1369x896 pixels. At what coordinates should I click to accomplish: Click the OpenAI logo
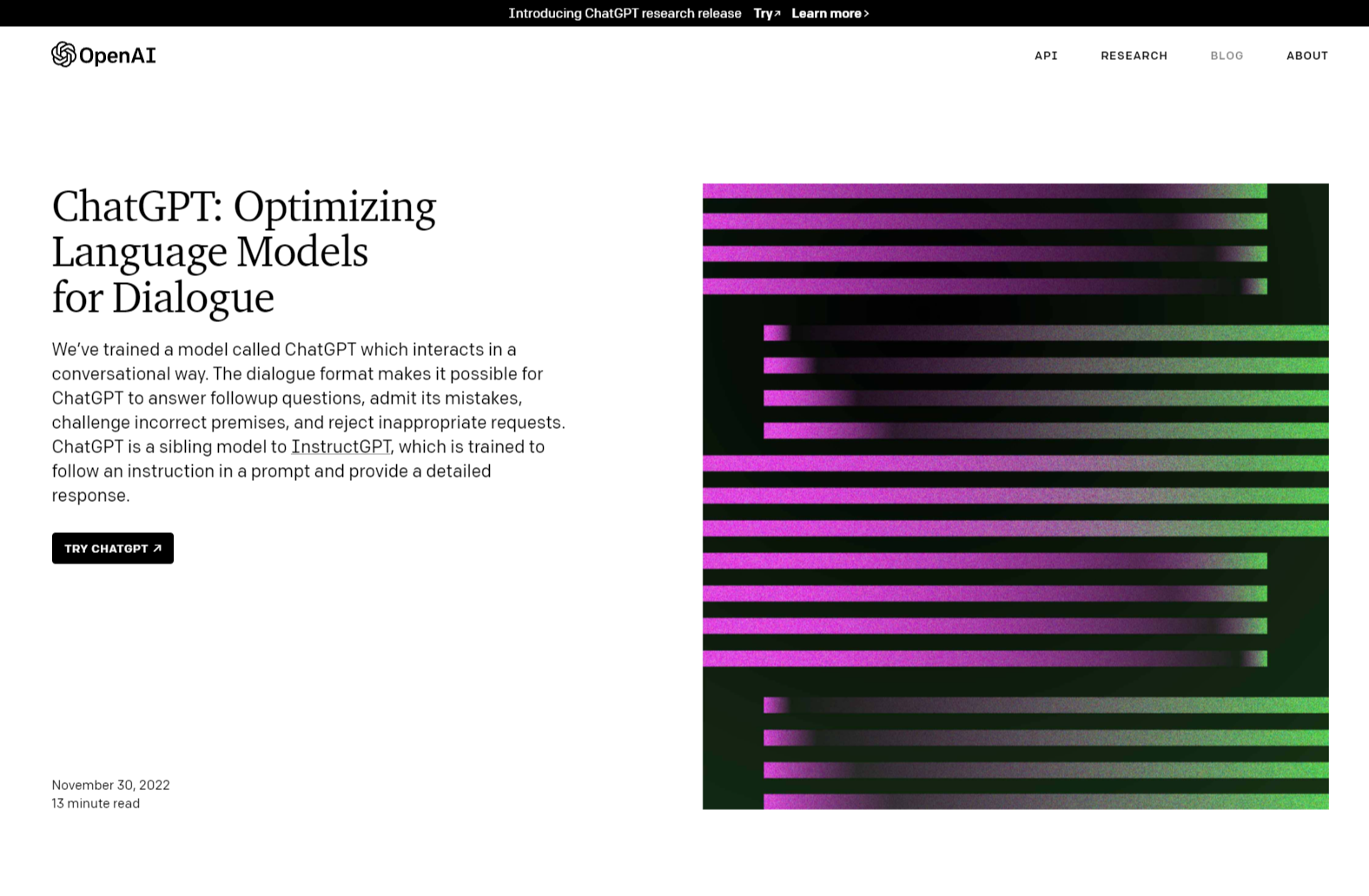coord(103,55)
